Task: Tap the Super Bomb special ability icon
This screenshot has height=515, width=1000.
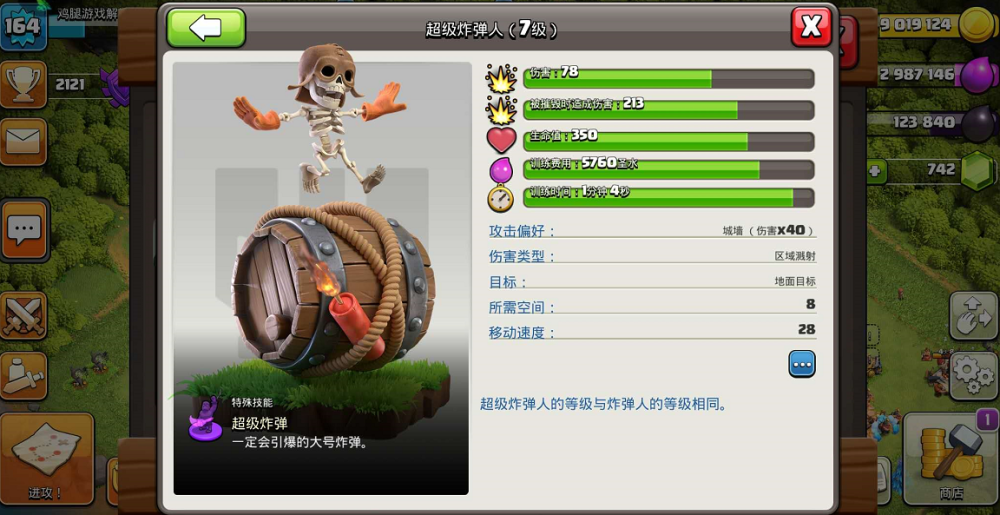Action: [x=205, y=419]
